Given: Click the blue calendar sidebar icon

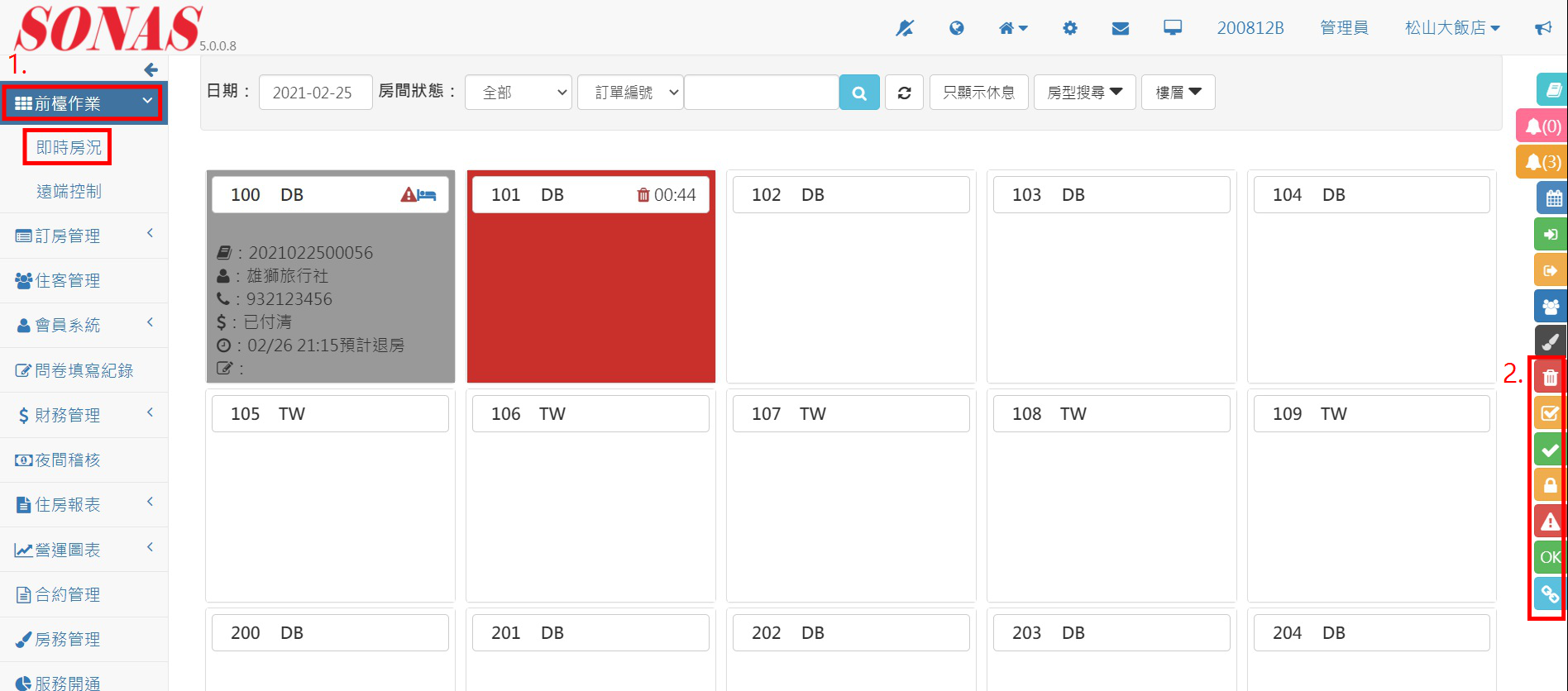Looking at the screenshot, I should [x=1552, y=198].
